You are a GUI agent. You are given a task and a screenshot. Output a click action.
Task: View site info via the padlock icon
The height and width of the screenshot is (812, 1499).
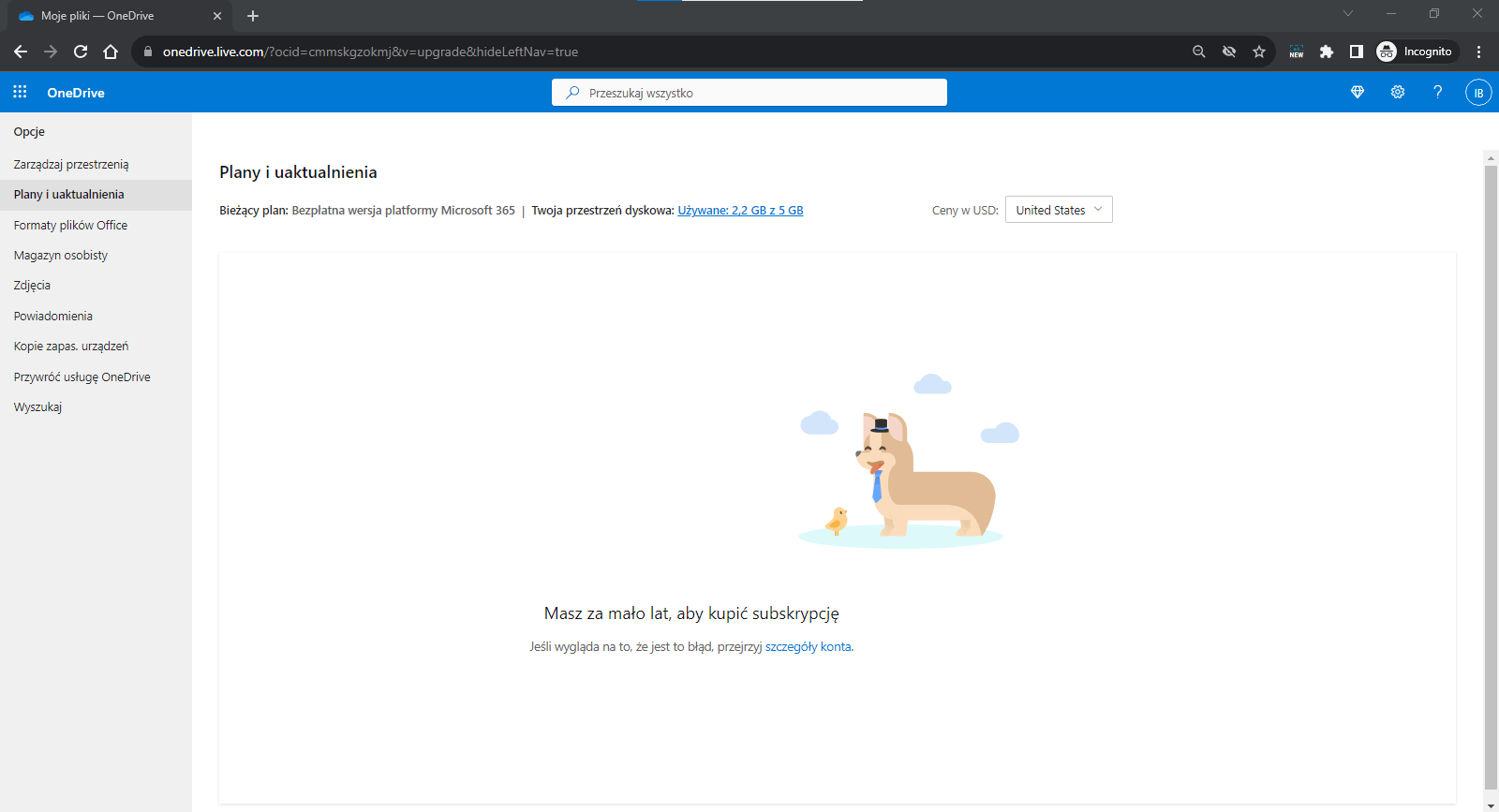pos(147,52)
